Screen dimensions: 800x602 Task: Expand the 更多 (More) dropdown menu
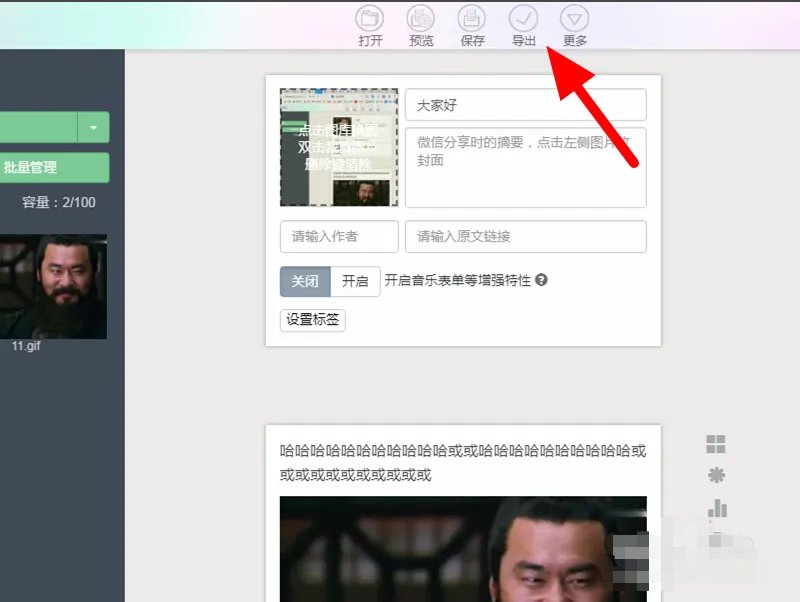[575, 20]
